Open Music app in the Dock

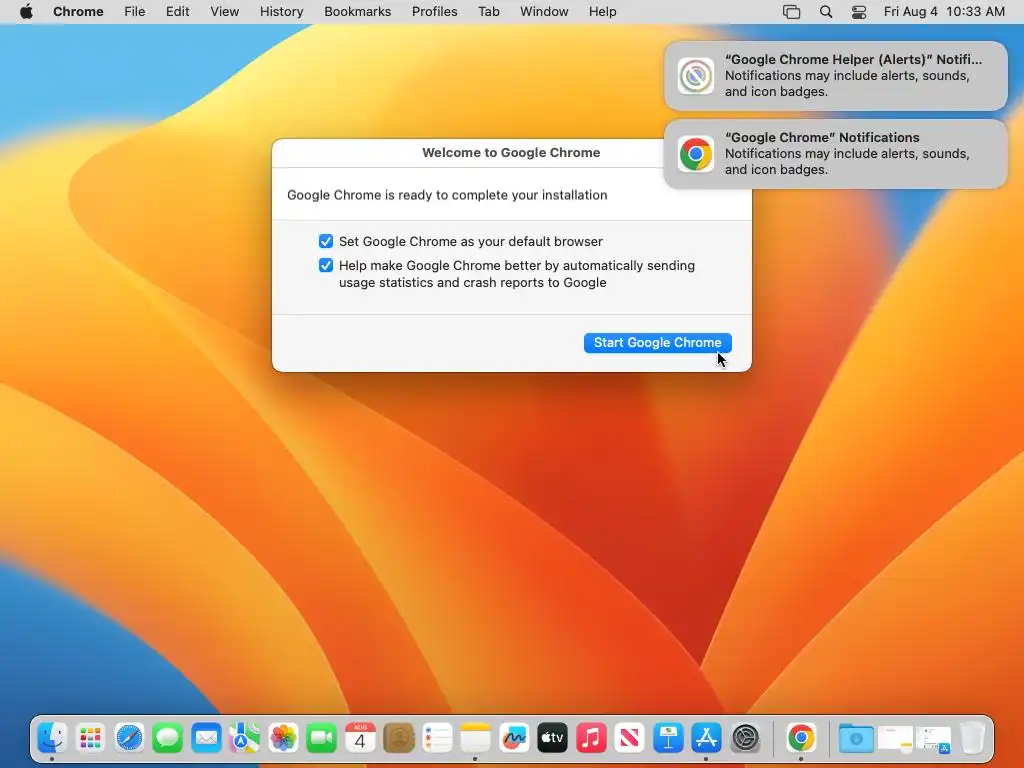[591, 738]
